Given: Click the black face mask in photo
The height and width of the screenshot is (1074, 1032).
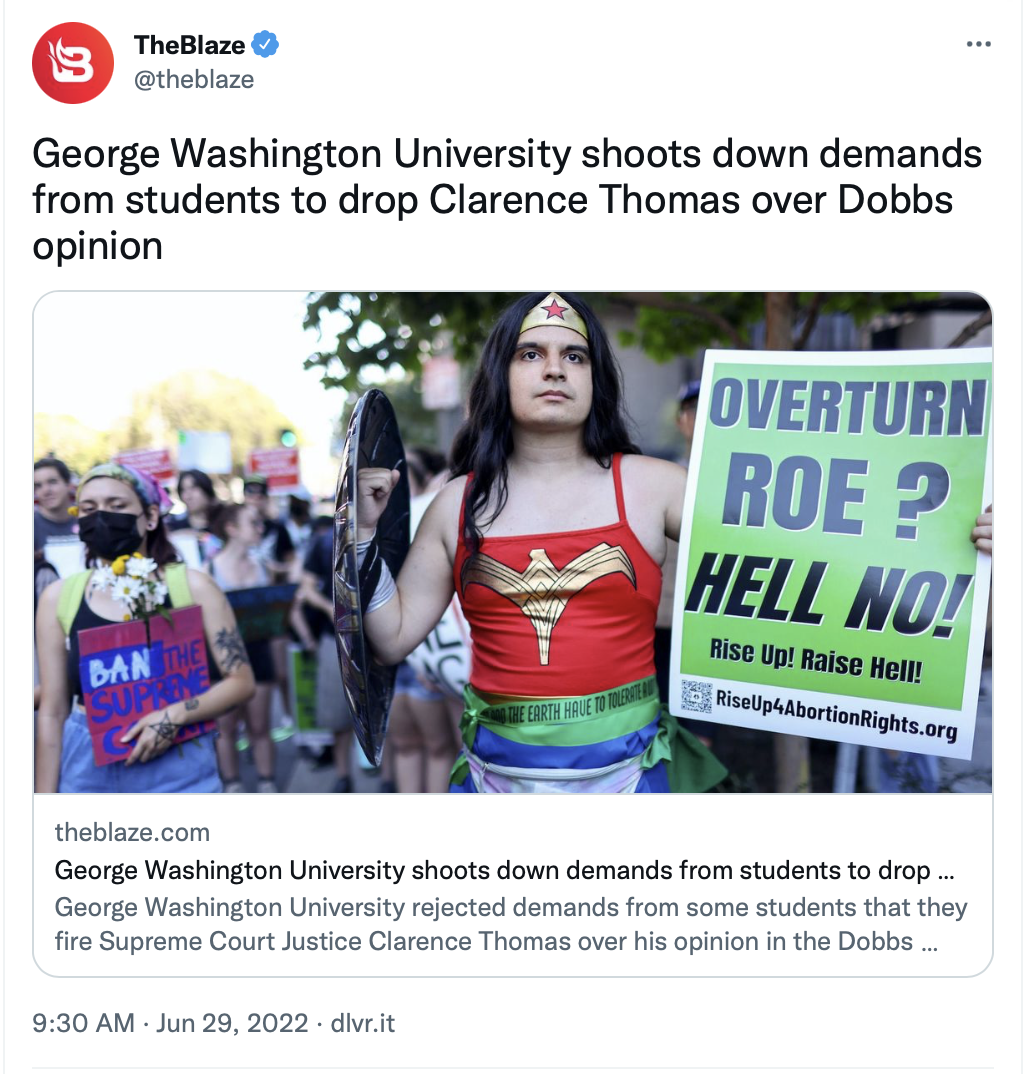Looking at the screenshot, I should [110, 534].
